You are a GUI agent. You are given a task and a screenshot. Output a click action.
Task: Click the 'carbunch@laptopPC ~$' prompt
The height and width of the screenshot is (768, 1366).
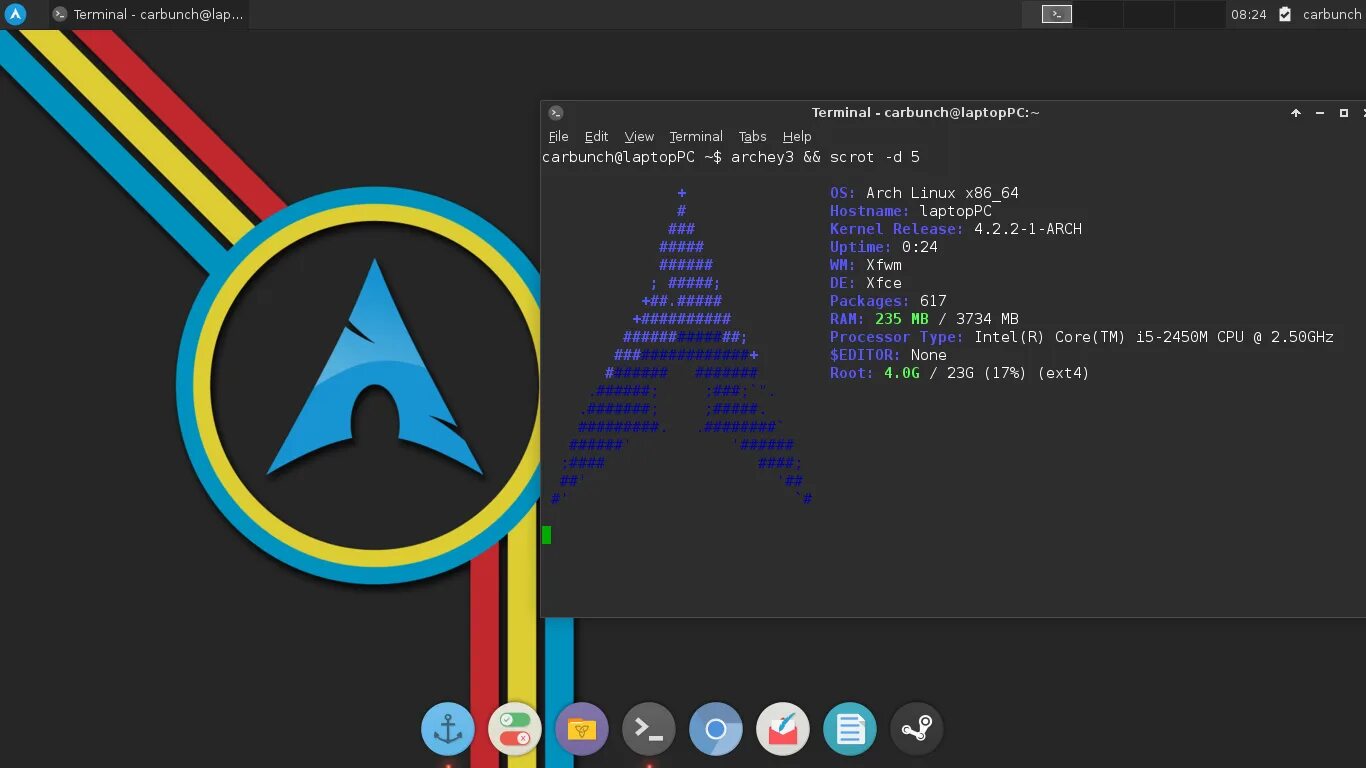(x=632, y=157)
